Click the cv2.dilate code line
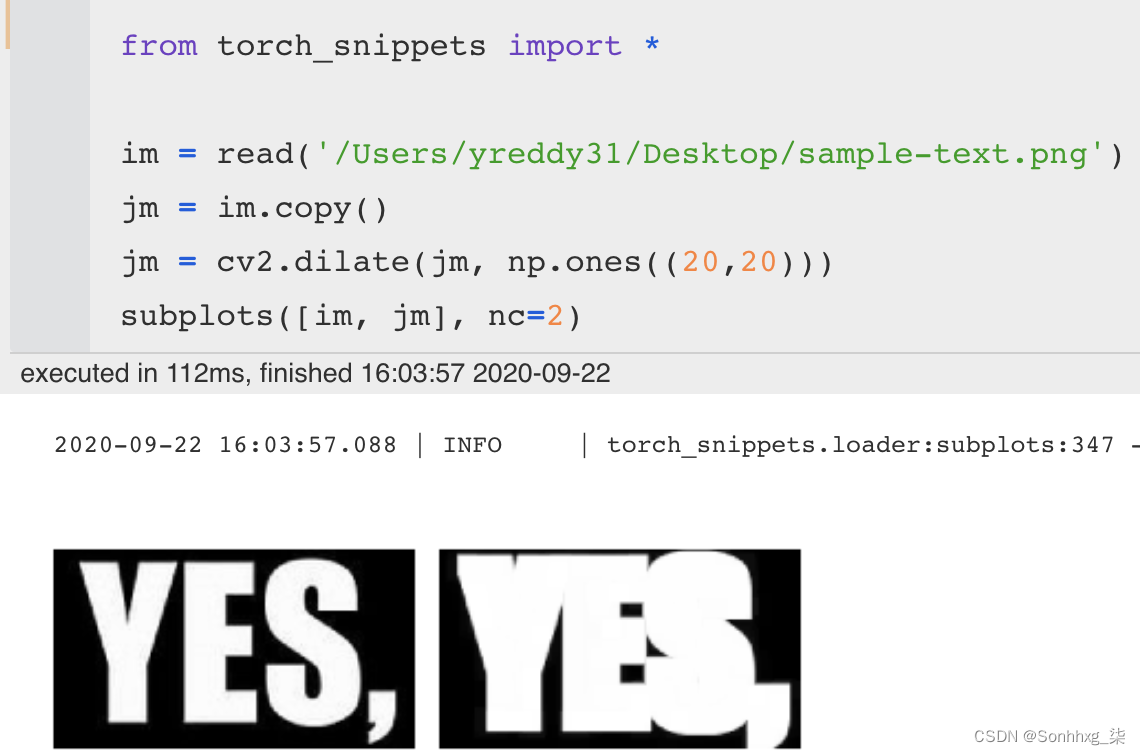Viewport: 1140px width, 755px height. click(476, 263)
